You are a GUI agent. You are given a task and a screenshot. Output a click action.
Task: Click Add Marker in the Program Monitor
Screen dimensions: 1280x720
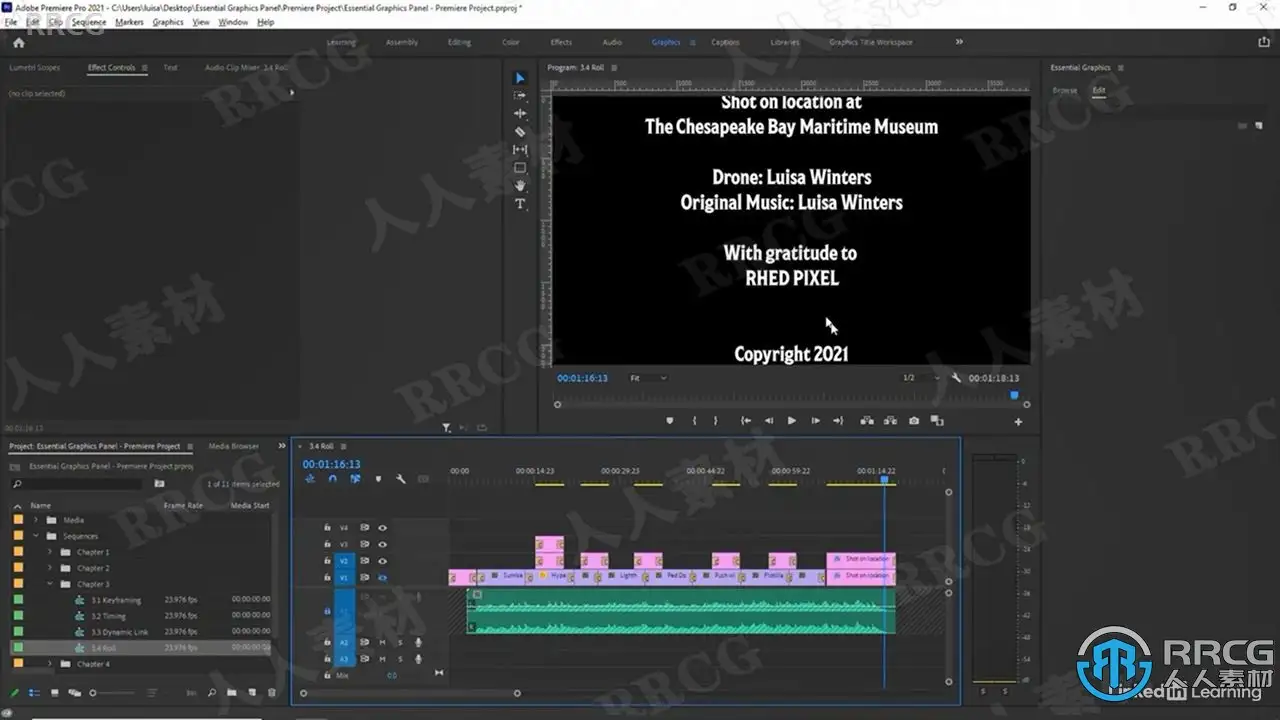pyautogui.click(x=670, y=421)
